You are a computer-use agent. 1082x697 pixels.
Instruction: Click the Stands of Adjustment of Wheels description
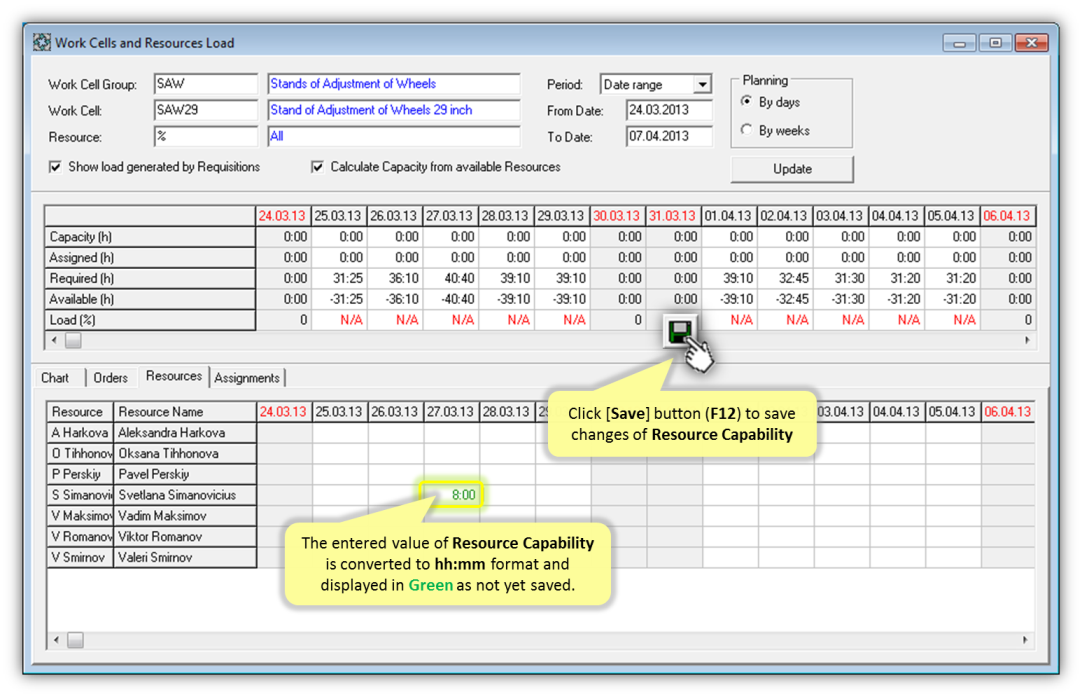(393, 84)
